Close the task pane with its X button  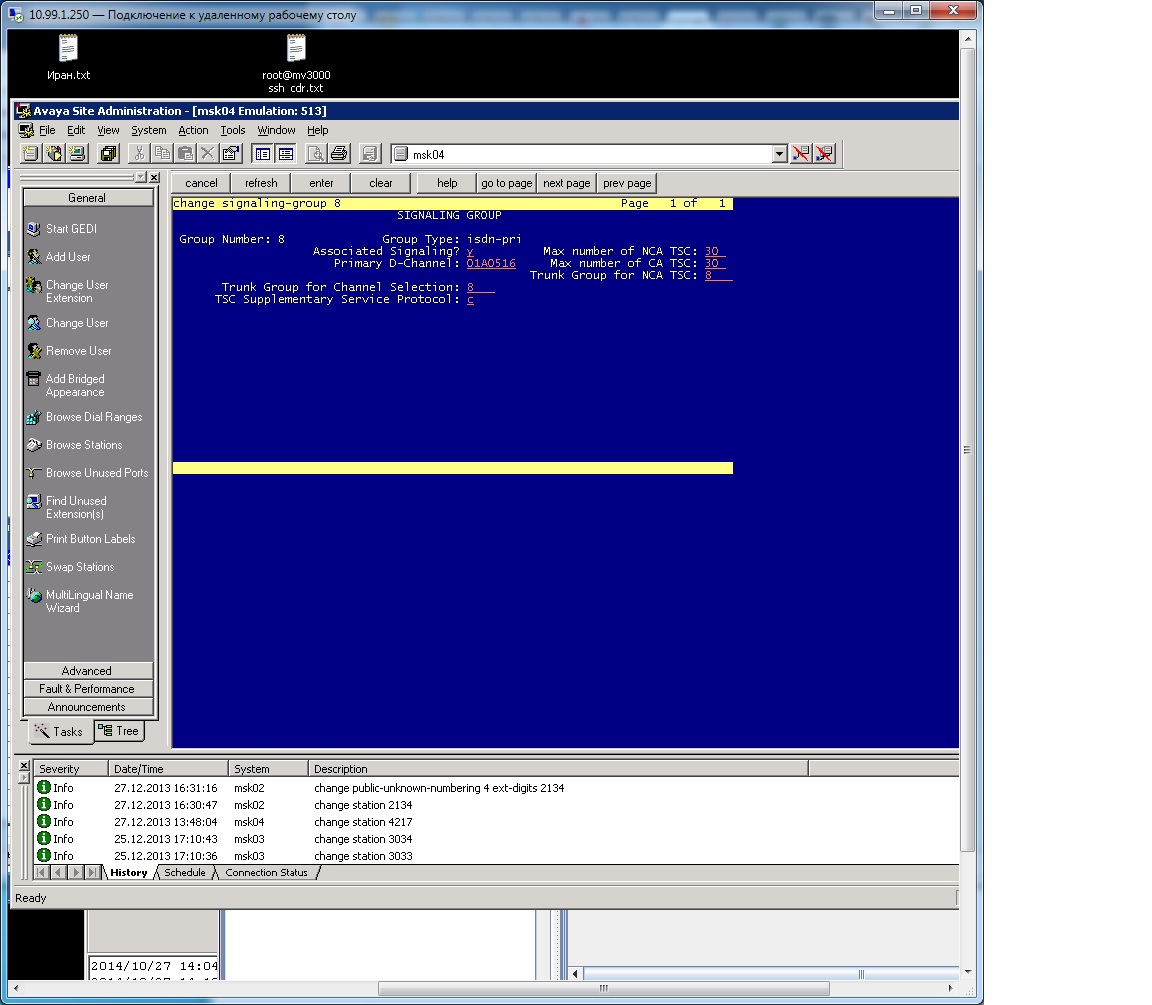point(154,177)
